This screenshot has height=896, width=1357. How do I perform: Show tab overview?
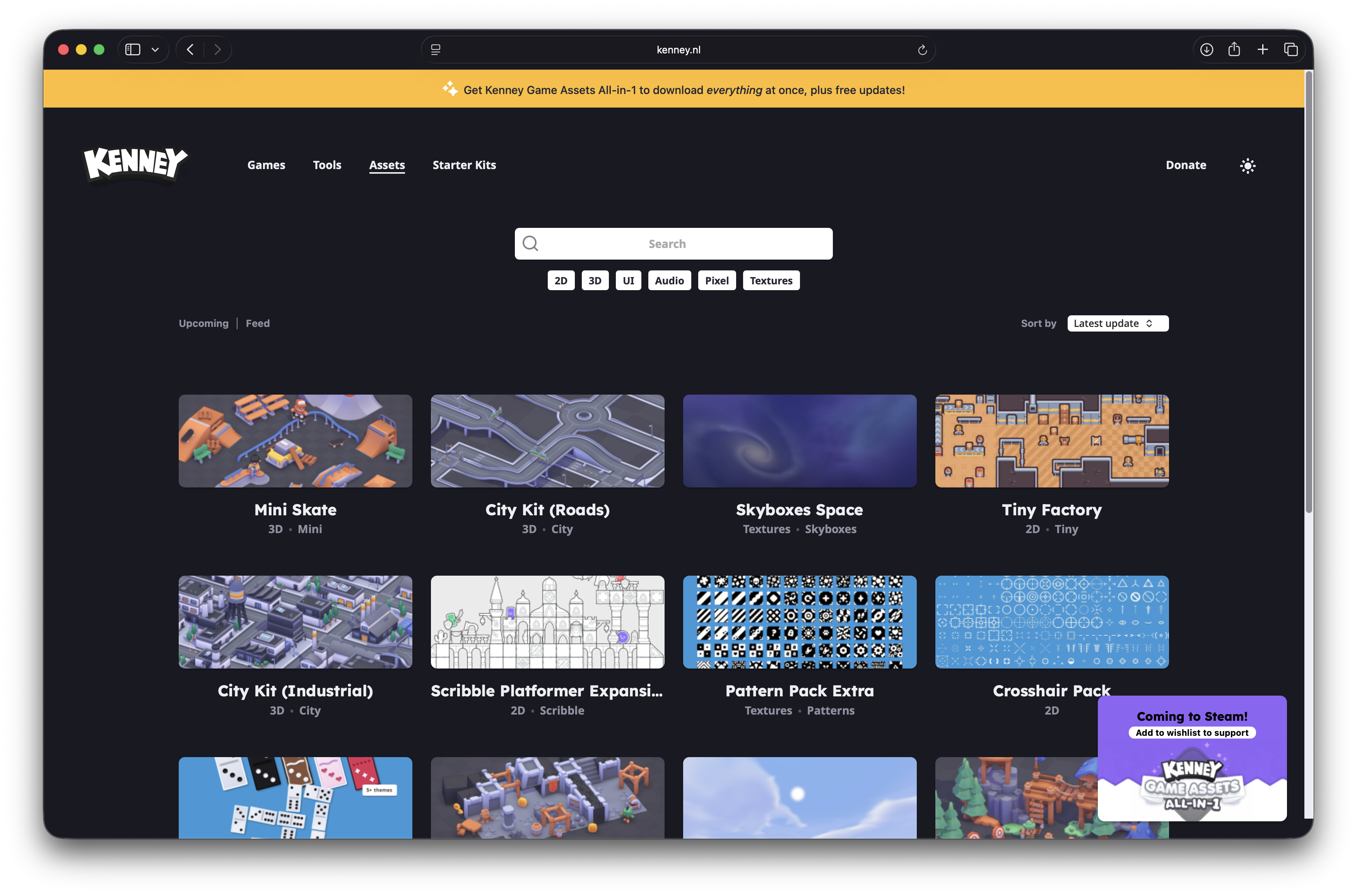point(1290,50)
